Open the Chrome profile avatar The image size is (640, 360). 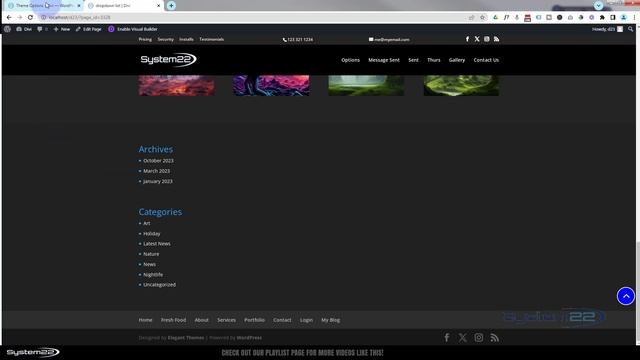point(623,18)
